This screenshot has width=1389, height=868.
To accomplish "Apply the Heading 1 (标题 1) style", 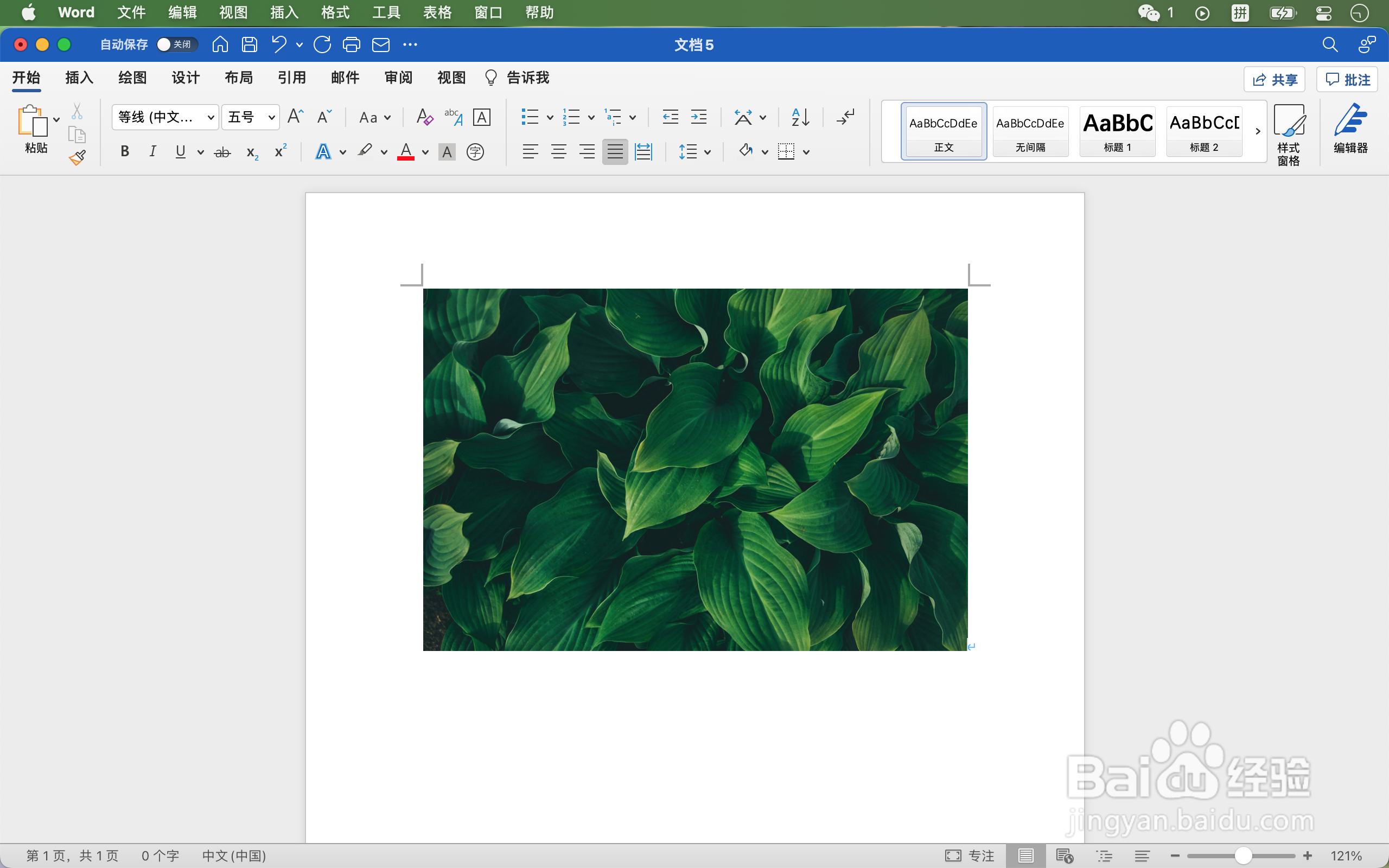I will (x=1118, y=131).
